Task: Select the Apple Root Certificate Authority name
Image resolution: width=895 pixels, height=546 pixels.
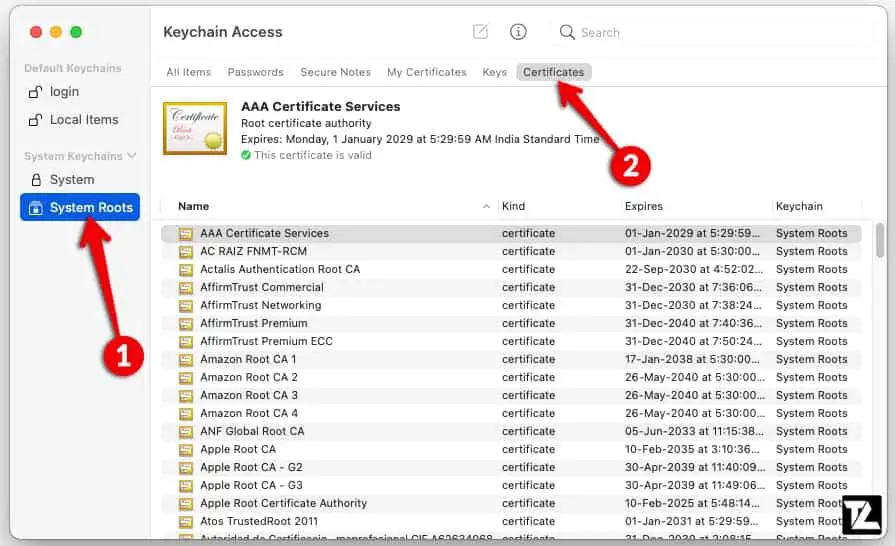Action: [283, 503]
